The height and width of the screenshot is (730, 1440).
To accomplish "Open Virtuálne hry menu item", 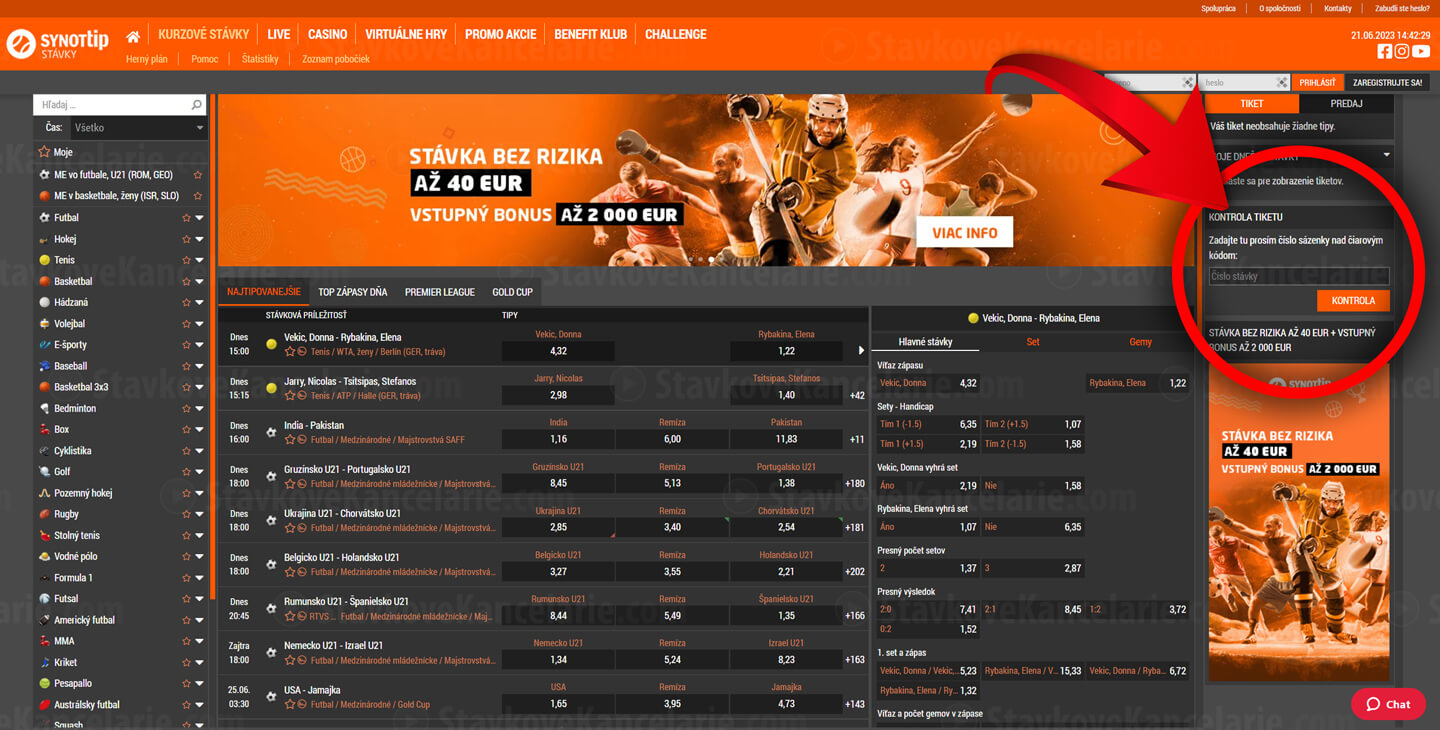I will [x=406, y=35].
